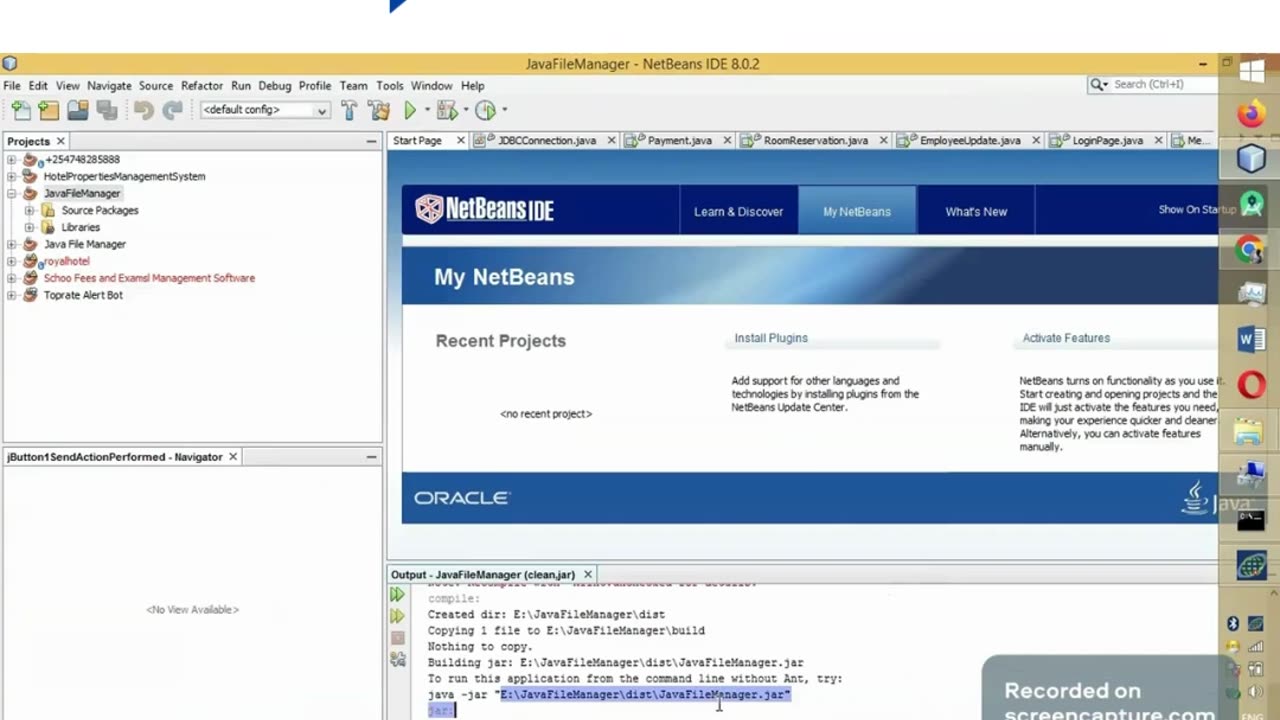Click the Build Project hammer icon
The width and height of the screenshot is (1280, 720).
click(349, 110)
